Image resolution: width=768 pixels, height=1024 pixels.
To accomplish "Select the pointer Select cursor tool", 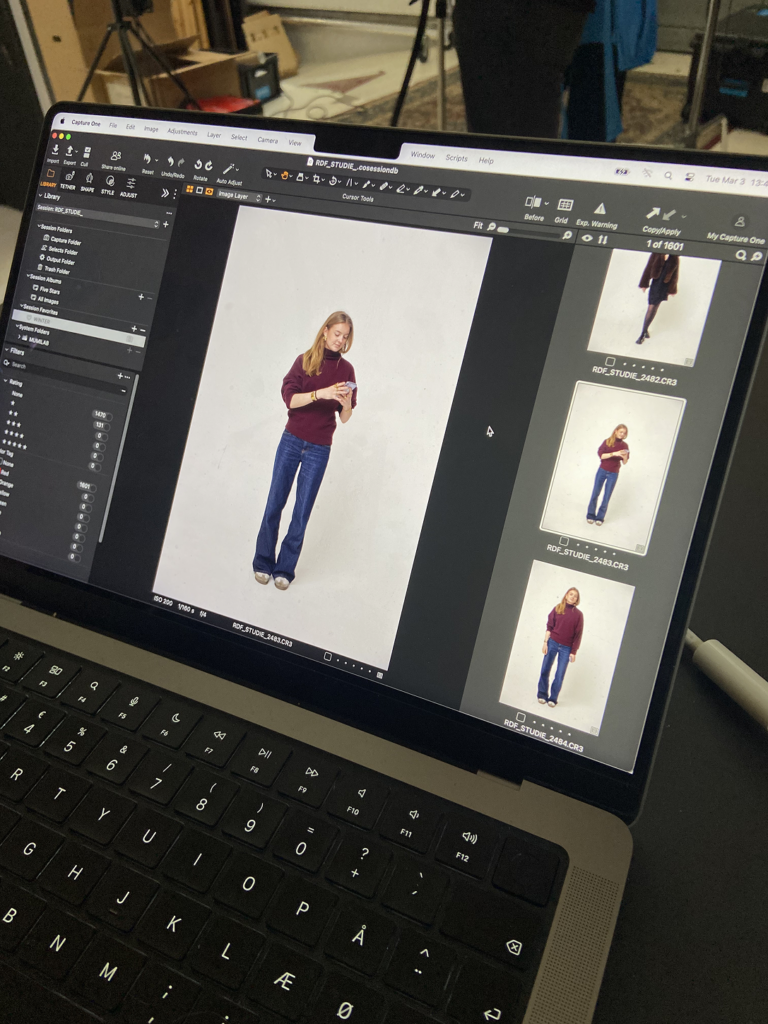I will point(269,174).
